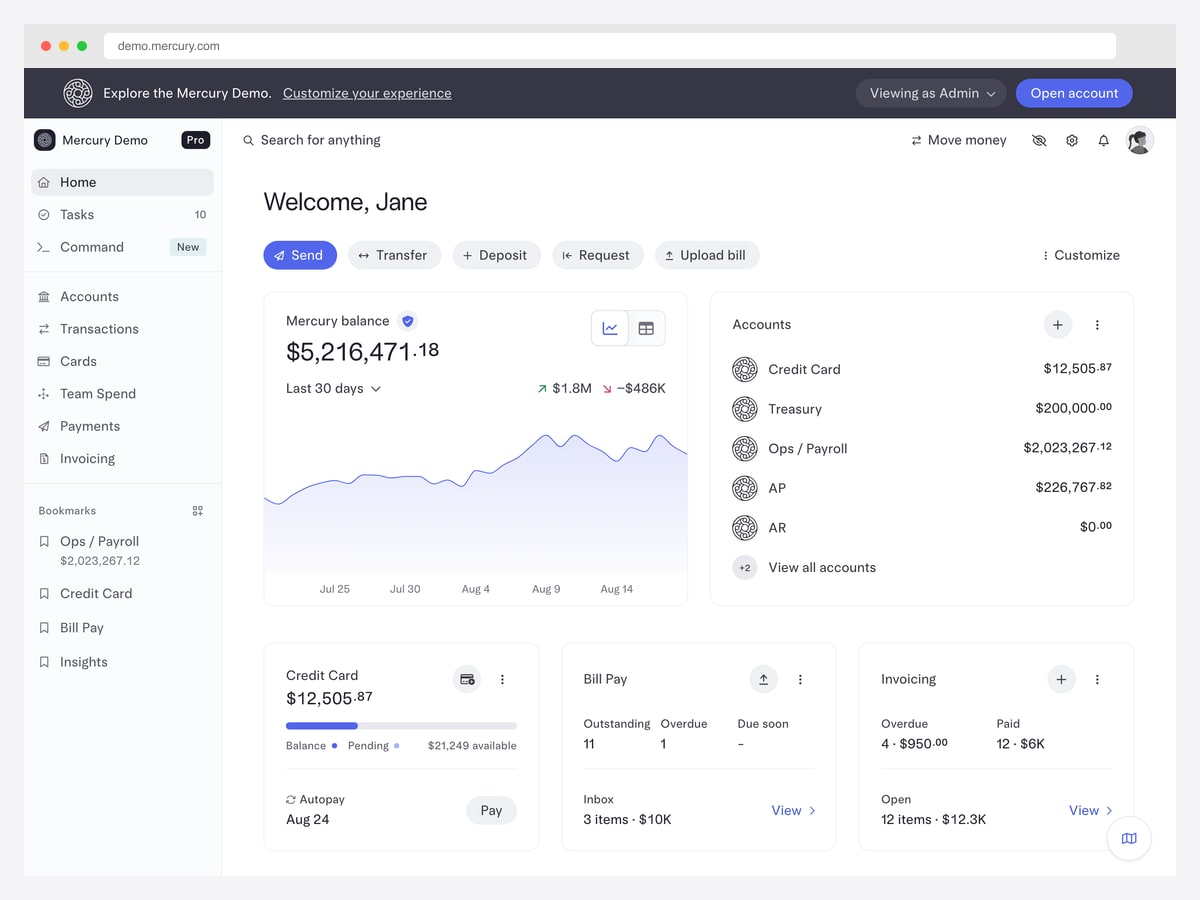
Task: Click the +2 badge for more accounts
Action: [745, 568]
